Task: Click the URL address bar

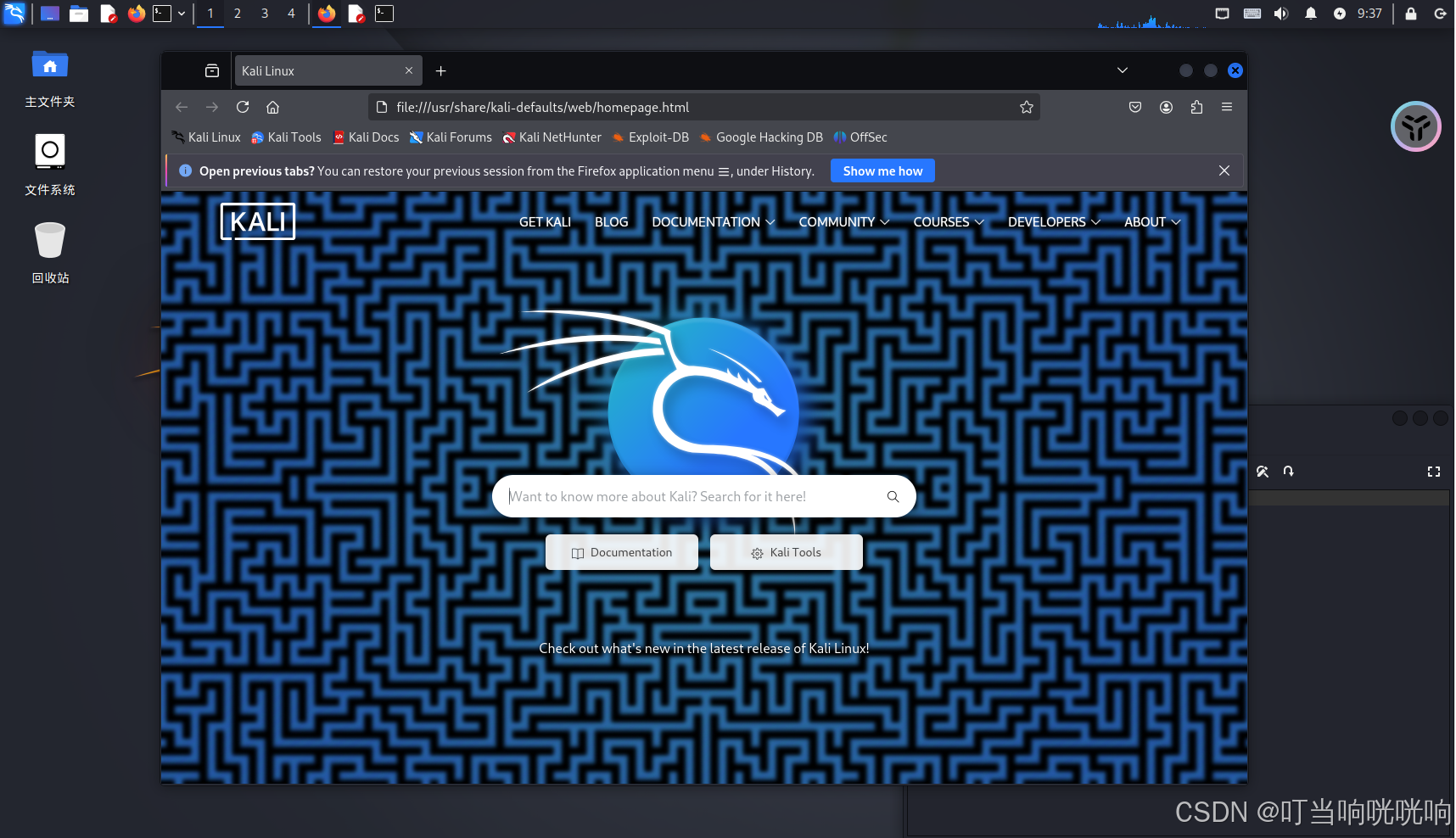Action: (704, 107)
